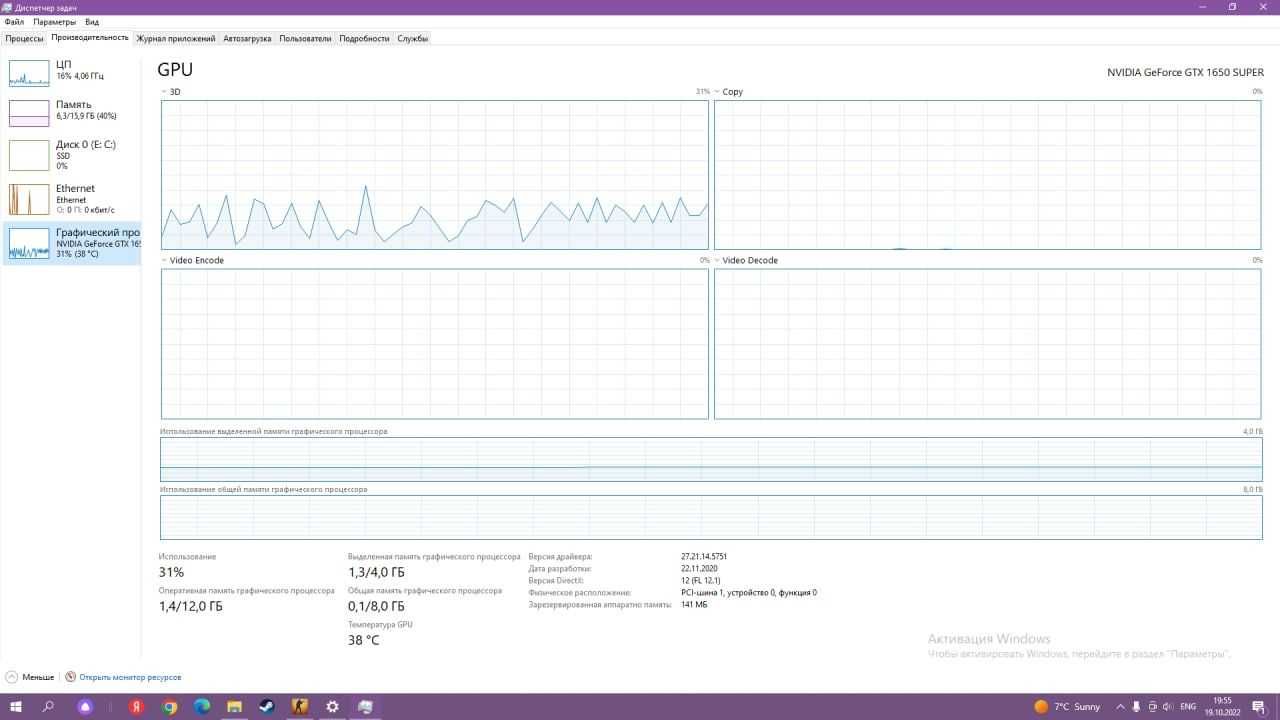The width and height of the screenshot is (1280, 720).
Task: Select the Графический процессор item
Action: (x=72, y=243)
